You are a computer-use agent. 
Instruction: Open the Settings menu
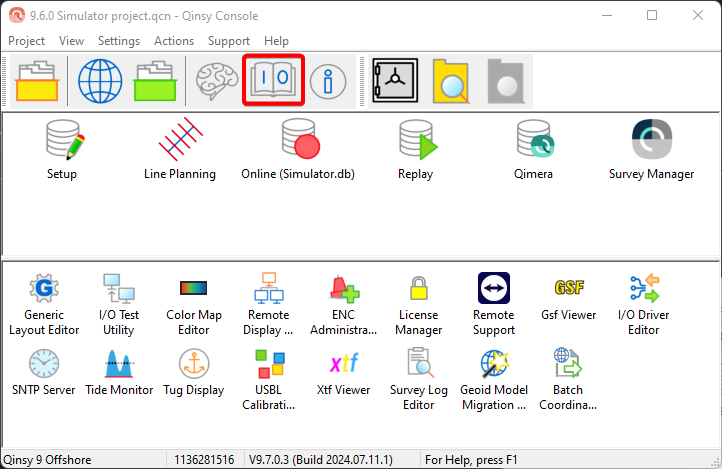(x=119, y=41)
